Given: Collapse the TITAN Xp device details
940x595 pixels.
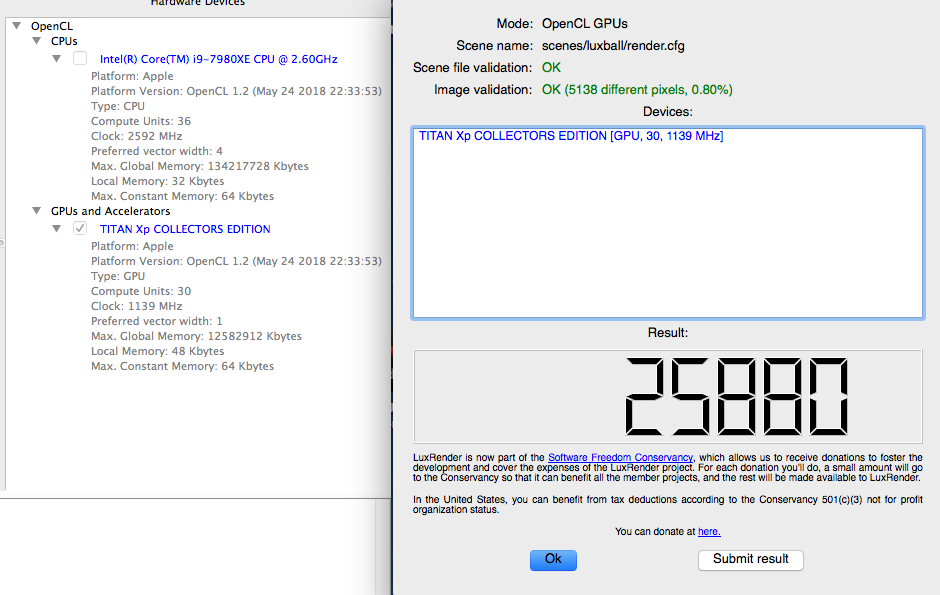Looking at the screenshot, I should click(56, 228).
